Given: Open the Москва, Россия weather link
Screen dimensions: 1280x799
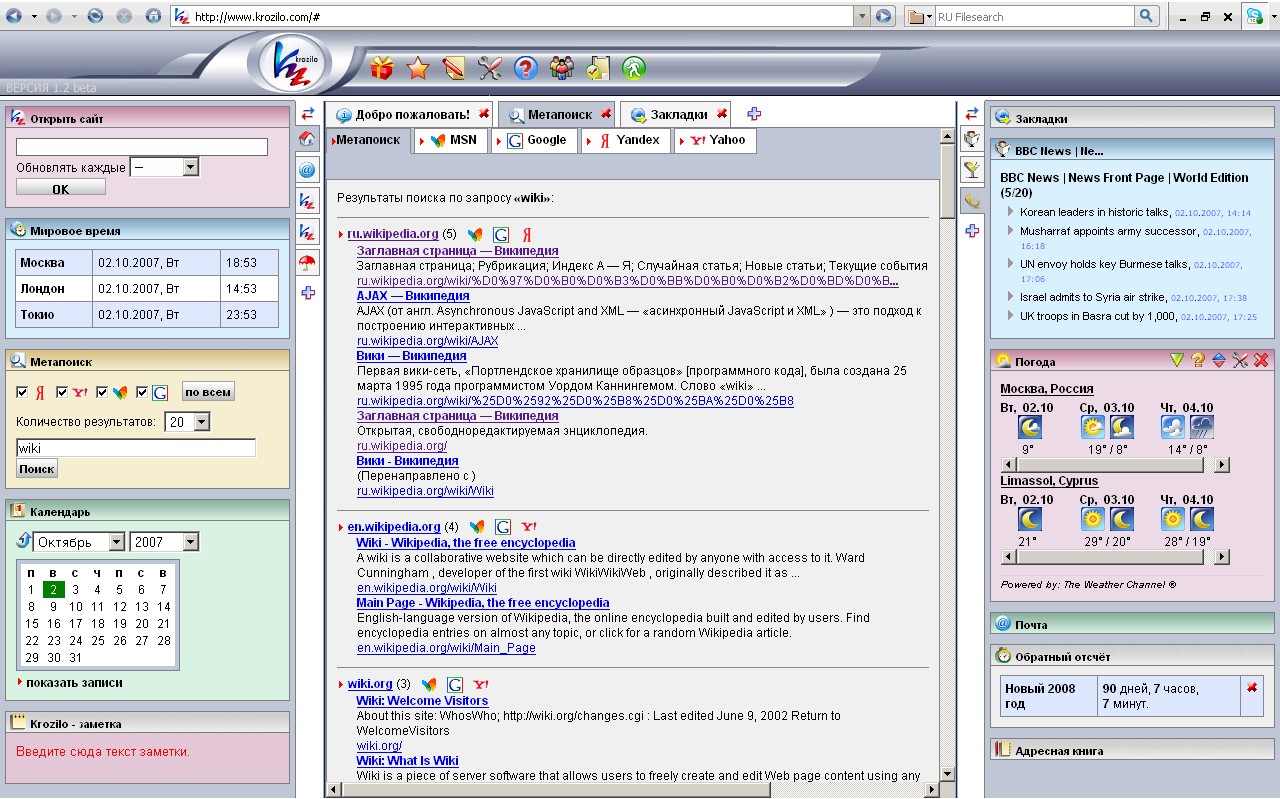Looking at the screenshot, I should coord(1047,389).
